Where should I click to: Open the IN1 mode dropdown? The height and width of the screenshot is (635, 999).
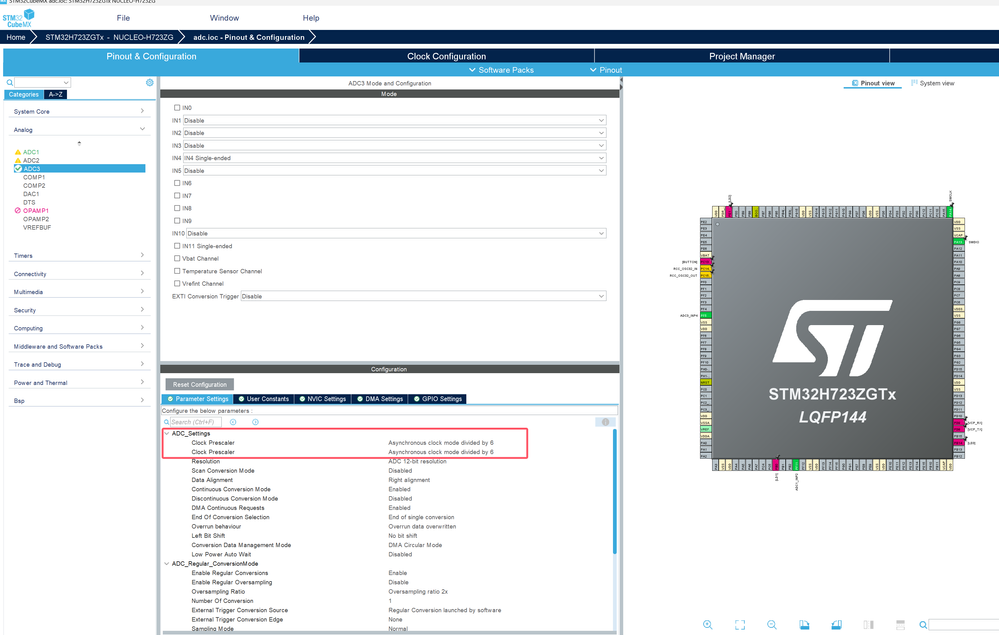pos(394,120)
